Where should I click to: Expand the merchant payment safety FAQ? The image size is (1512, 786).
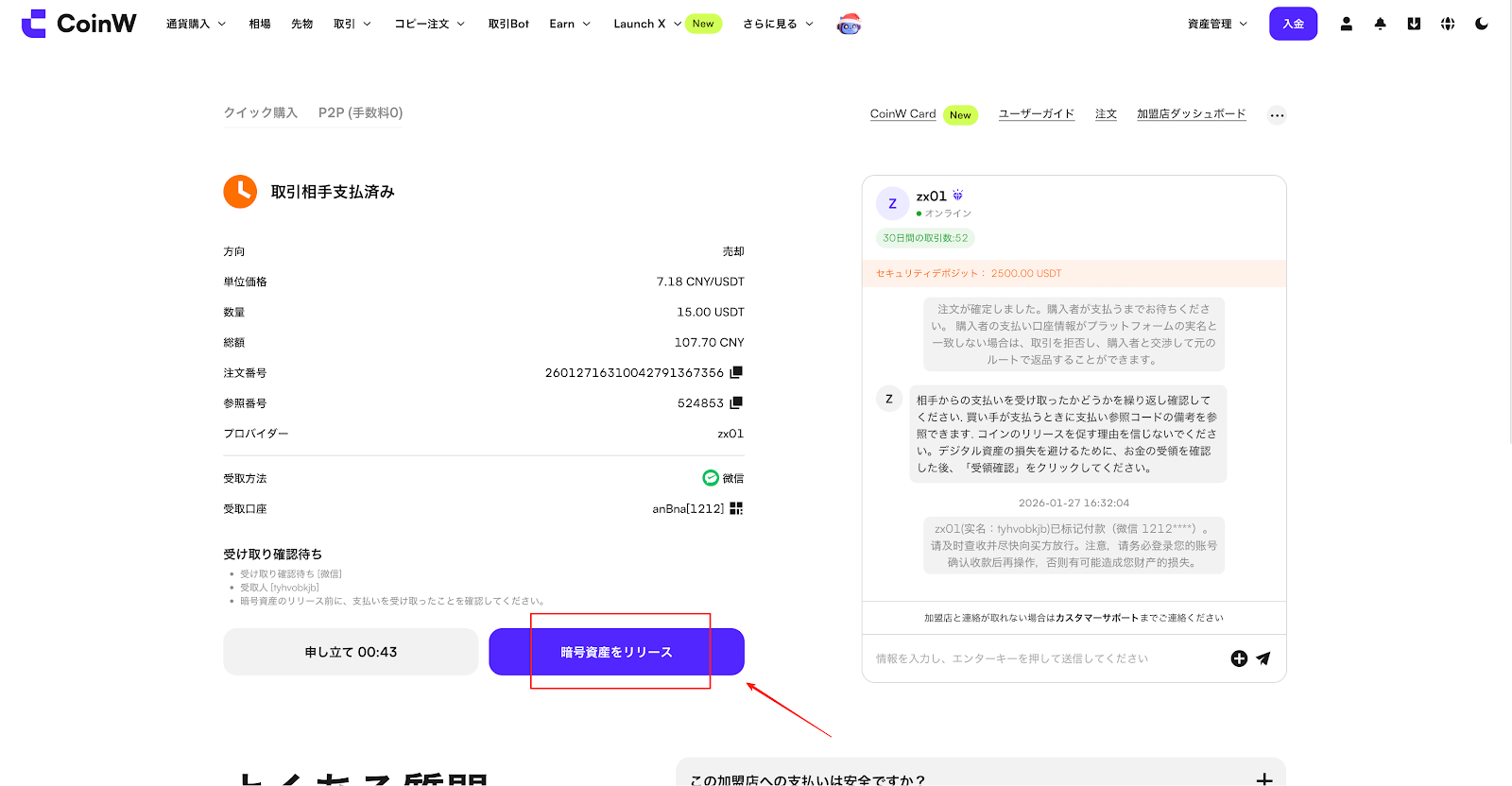(1263, 778)
